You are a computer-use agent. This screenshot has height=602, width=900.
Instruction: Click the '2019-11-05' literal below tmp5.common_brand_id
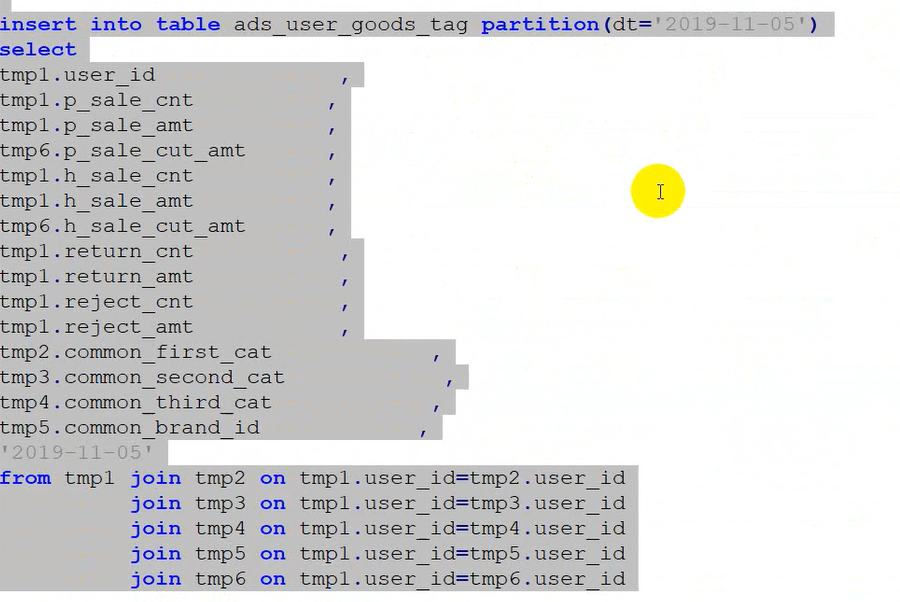pos(76,453)
